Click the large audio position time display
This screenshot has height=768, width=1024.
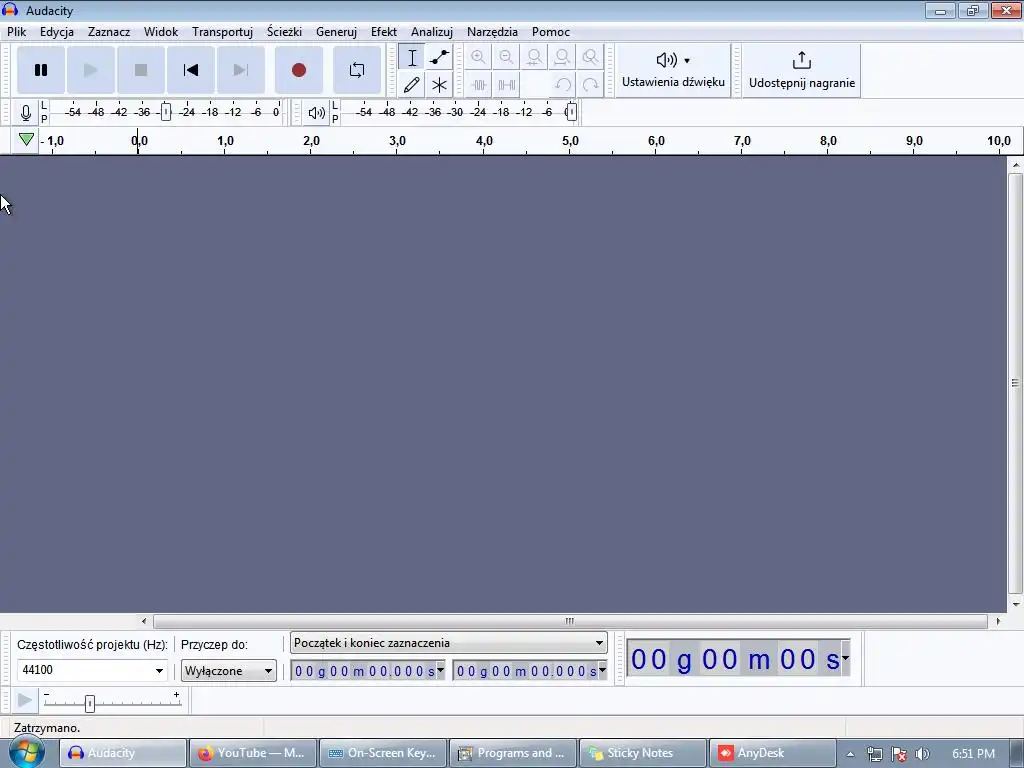click(x=734, y=658)
